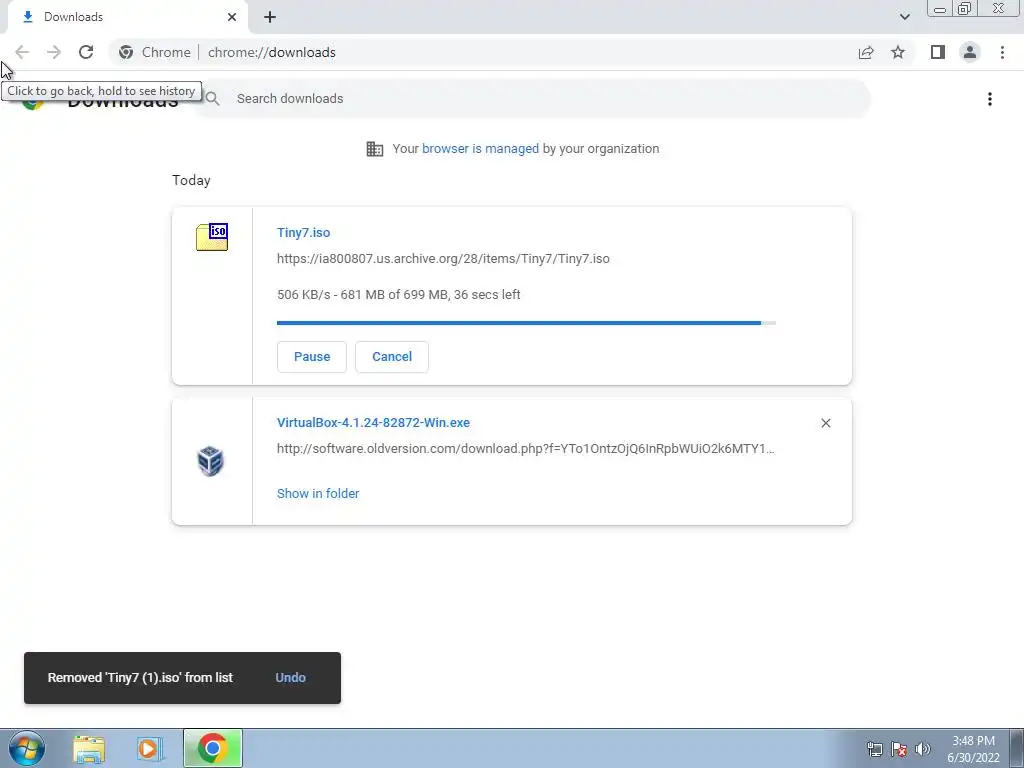
Task: Click the browser back arrow
Action: [x=22, y=52]
